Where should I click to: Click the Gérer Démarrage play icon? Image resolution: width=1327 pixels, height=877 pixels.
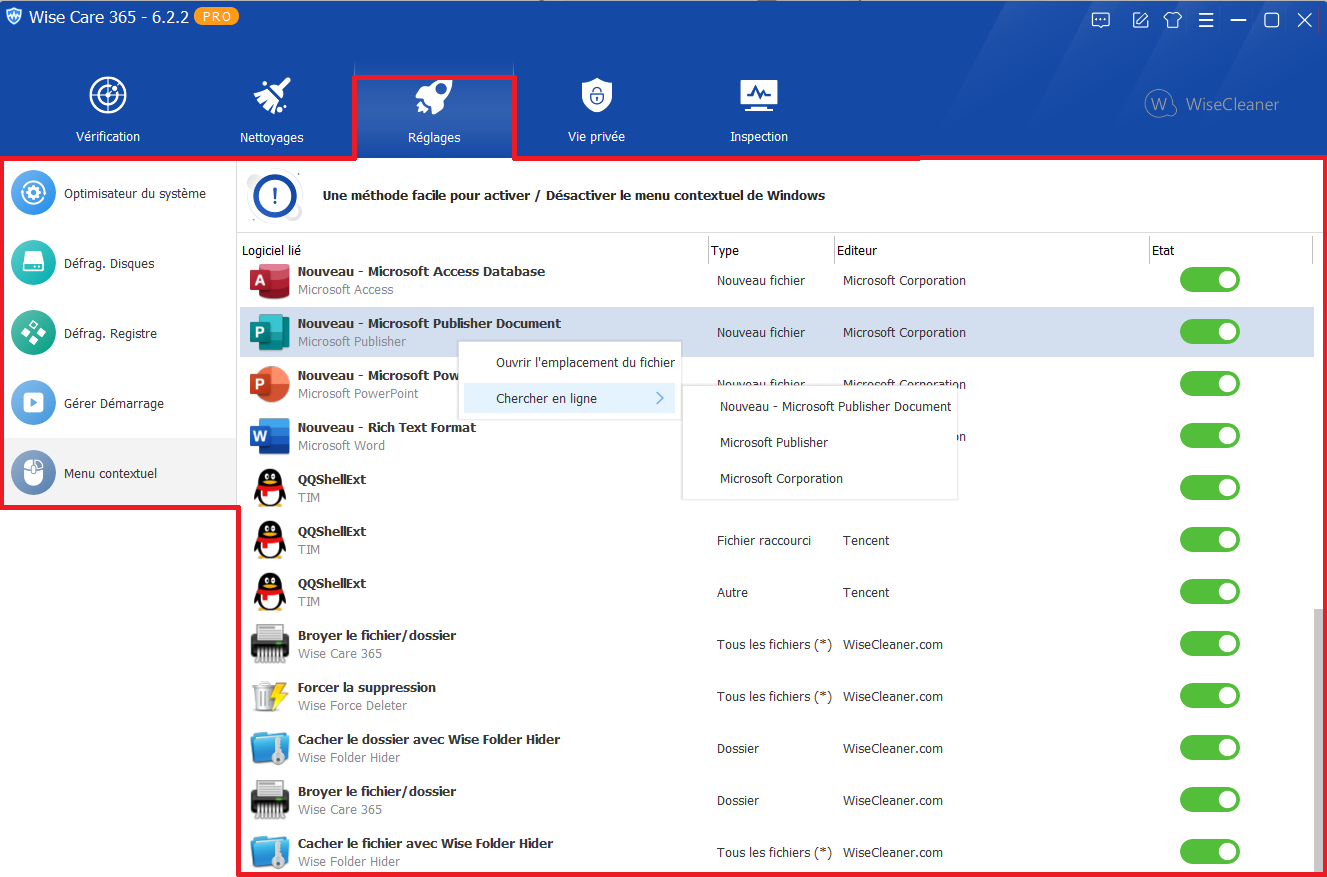pos(34,403)
